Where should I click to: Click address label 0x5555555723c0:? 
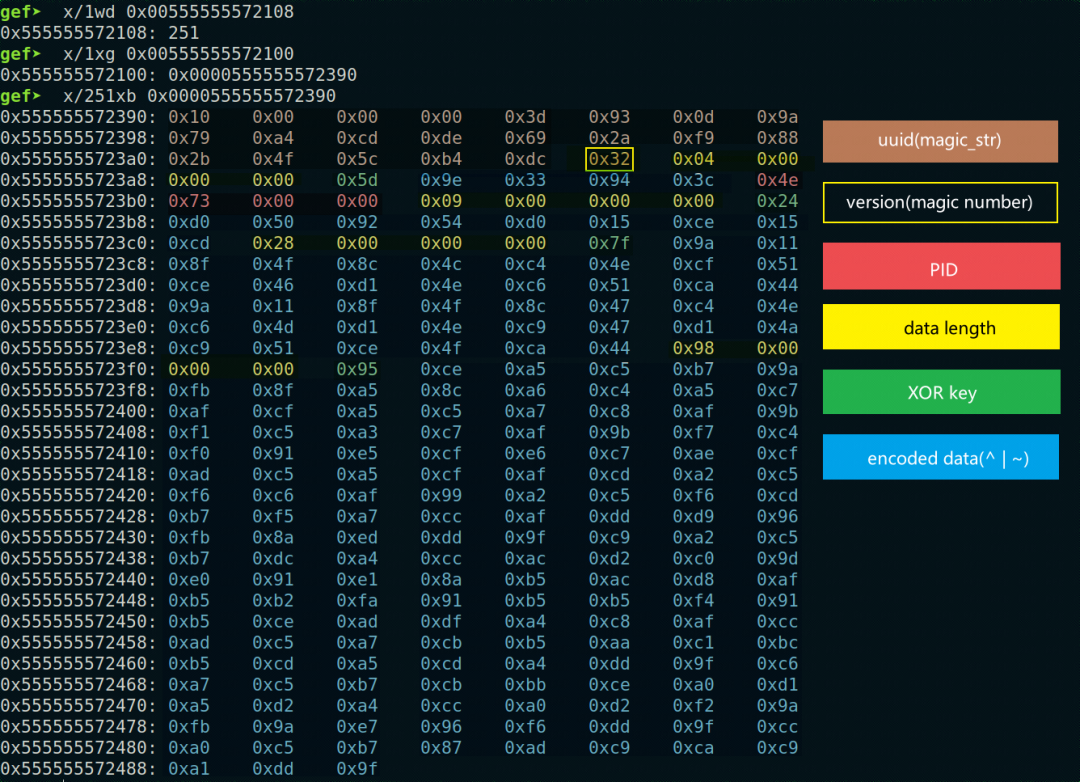click(79, 243)
